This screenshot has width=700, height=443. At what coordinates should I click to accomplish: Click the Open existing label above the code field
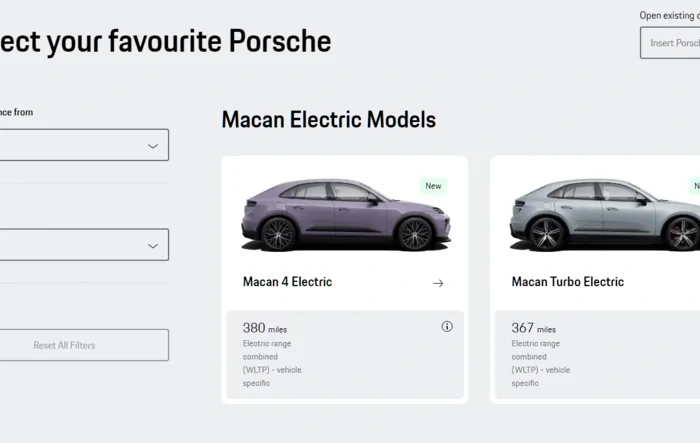coord(669,15)
